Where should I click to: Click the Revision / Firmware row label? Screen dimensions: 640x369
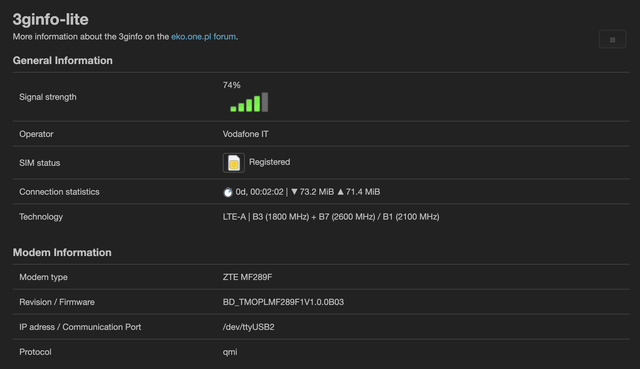(x=57, y=302)
